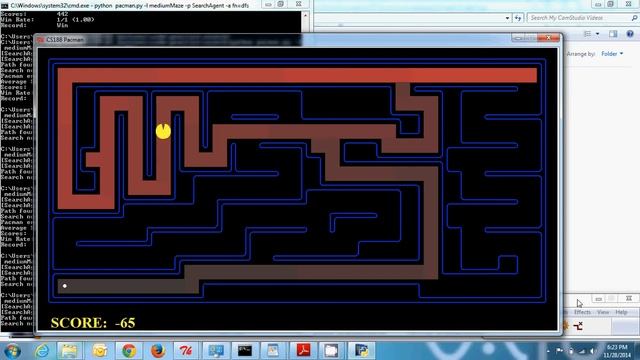The image size is (640, 360).
Task: Open the Arrange by Folder dropdown
Action: 612,54
